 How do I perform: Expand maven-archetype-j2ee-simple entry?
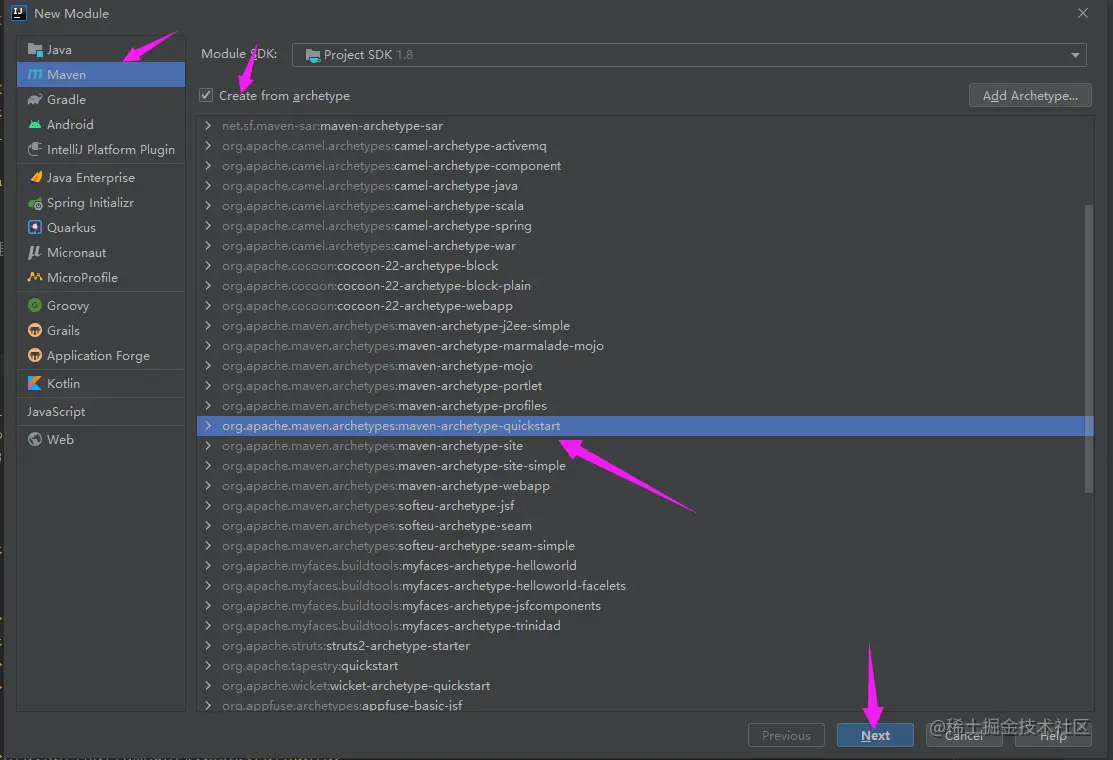207,326
